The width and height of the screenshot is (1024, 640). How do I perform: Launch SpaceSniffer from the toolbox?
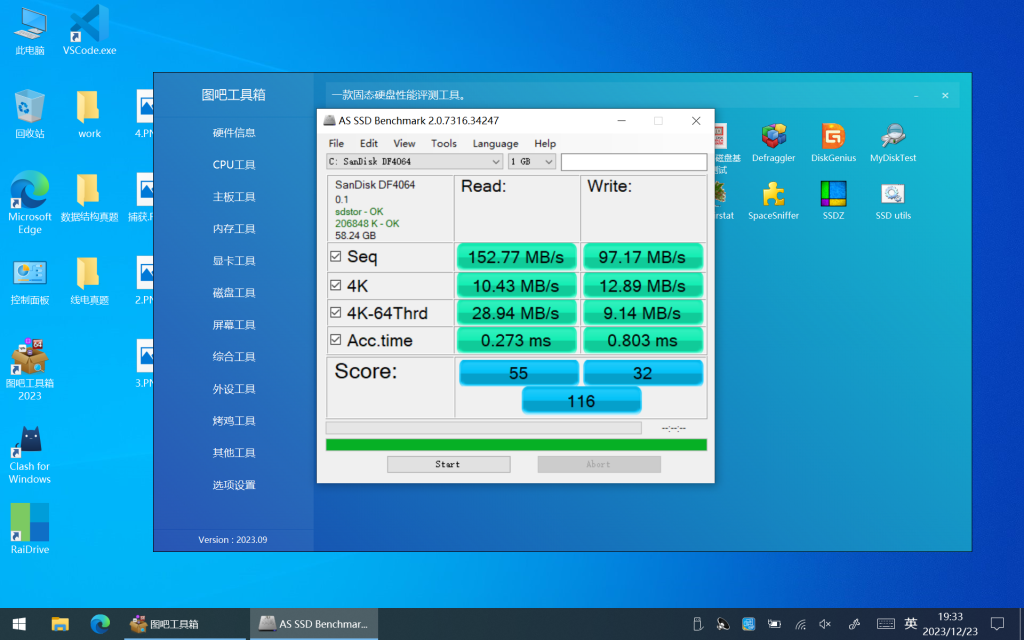pyautogui.click(x=773, y=200)
